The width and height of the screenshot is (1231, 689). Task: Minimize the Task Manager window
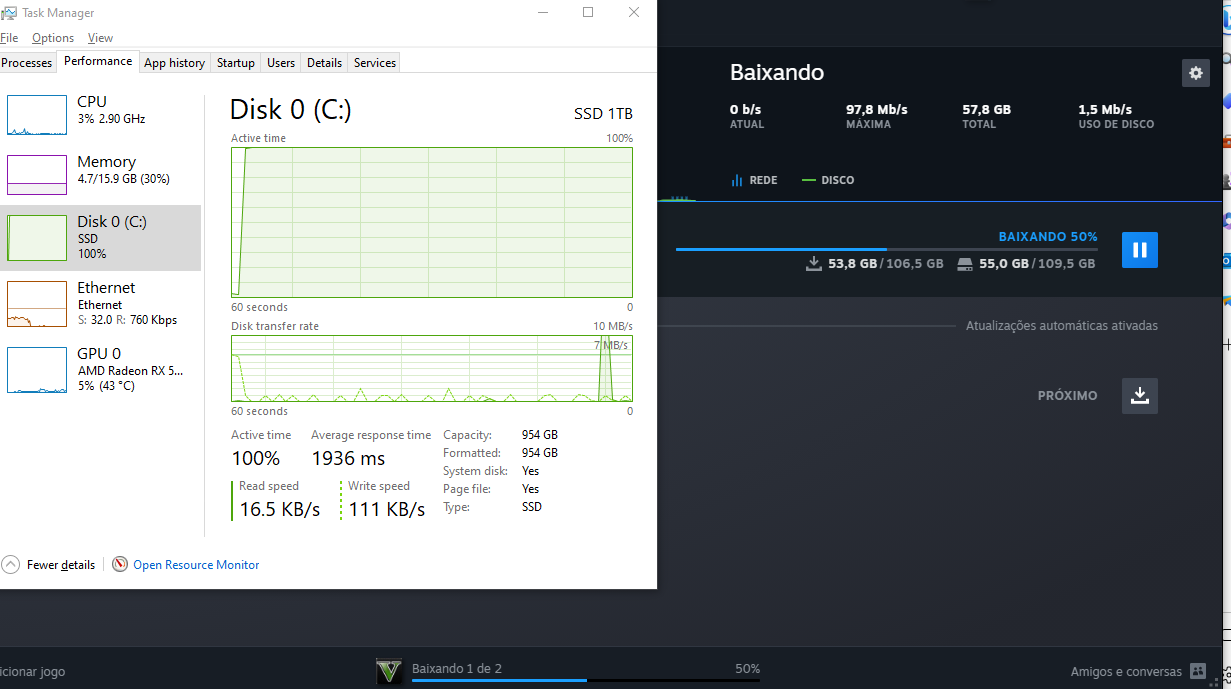pos(542,12)
